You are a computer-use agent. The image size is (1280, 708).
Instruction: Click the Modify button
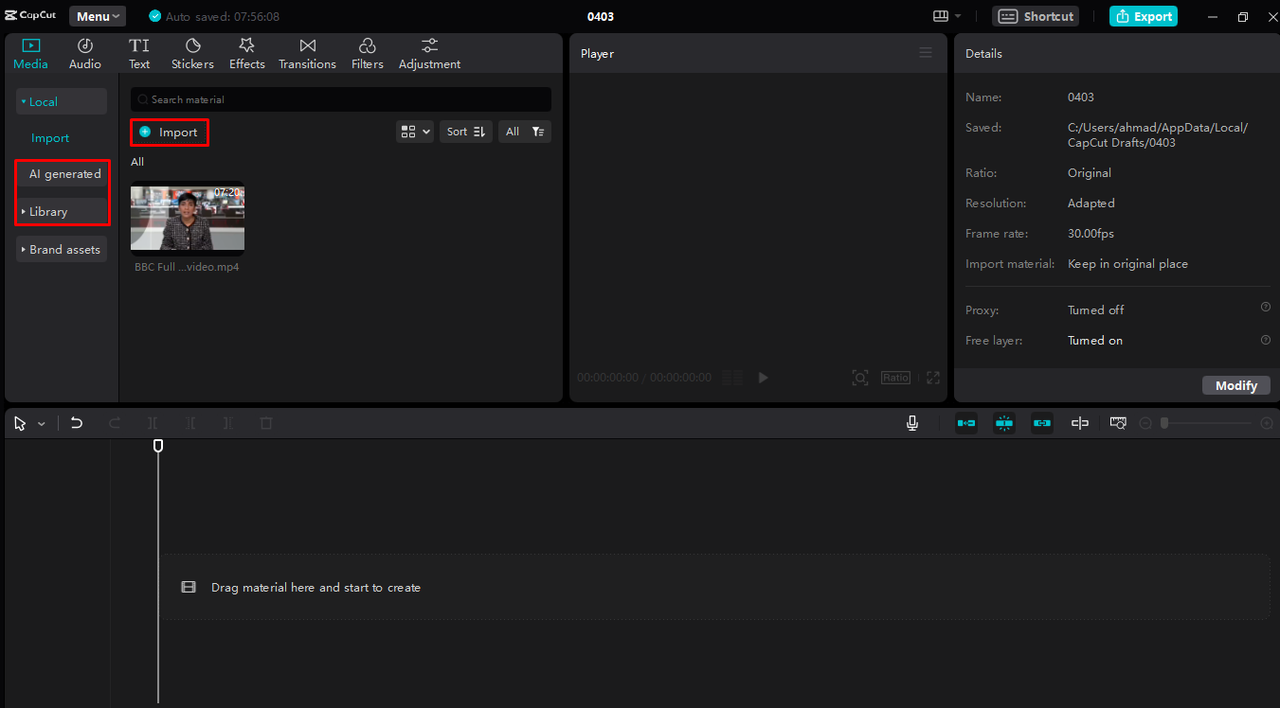[x=1236, y=385]
